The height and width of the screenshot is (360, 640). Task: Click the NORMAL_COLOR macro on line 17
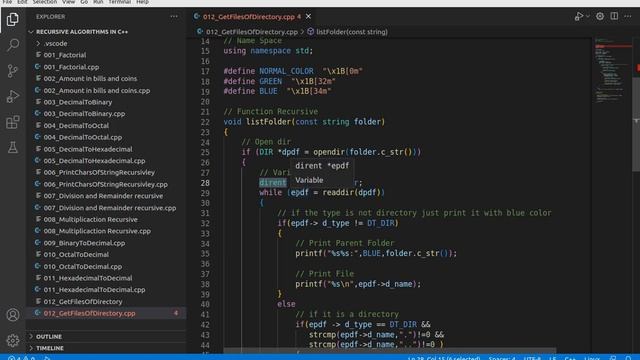click(x=287, y=71)
